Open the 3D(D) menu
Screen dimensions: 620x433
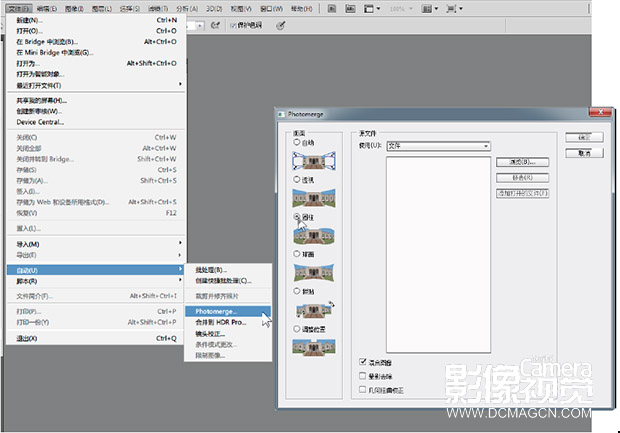pos(214,9)
